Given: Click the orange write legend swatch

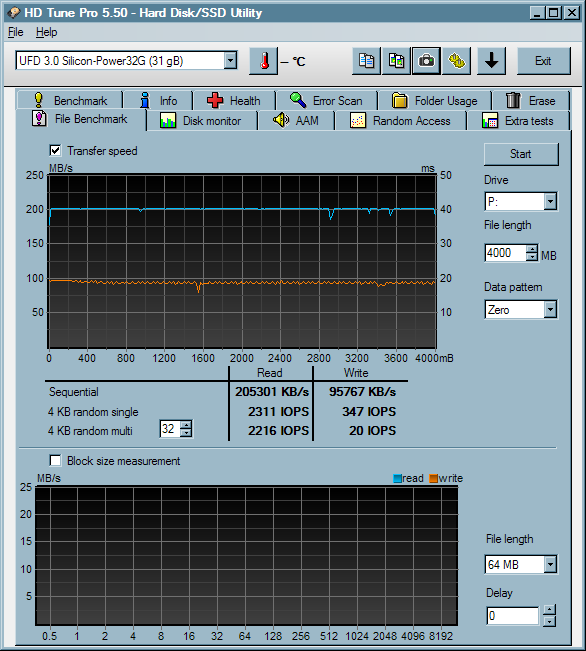Looking at the screenshot, I should (434, 478).
